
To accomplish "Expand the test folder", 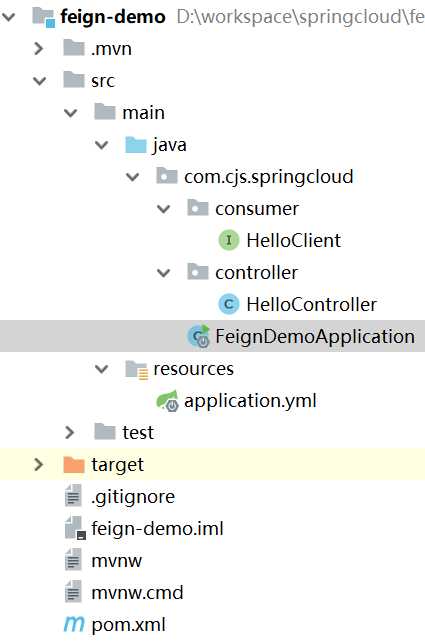I will coord(70,432).
